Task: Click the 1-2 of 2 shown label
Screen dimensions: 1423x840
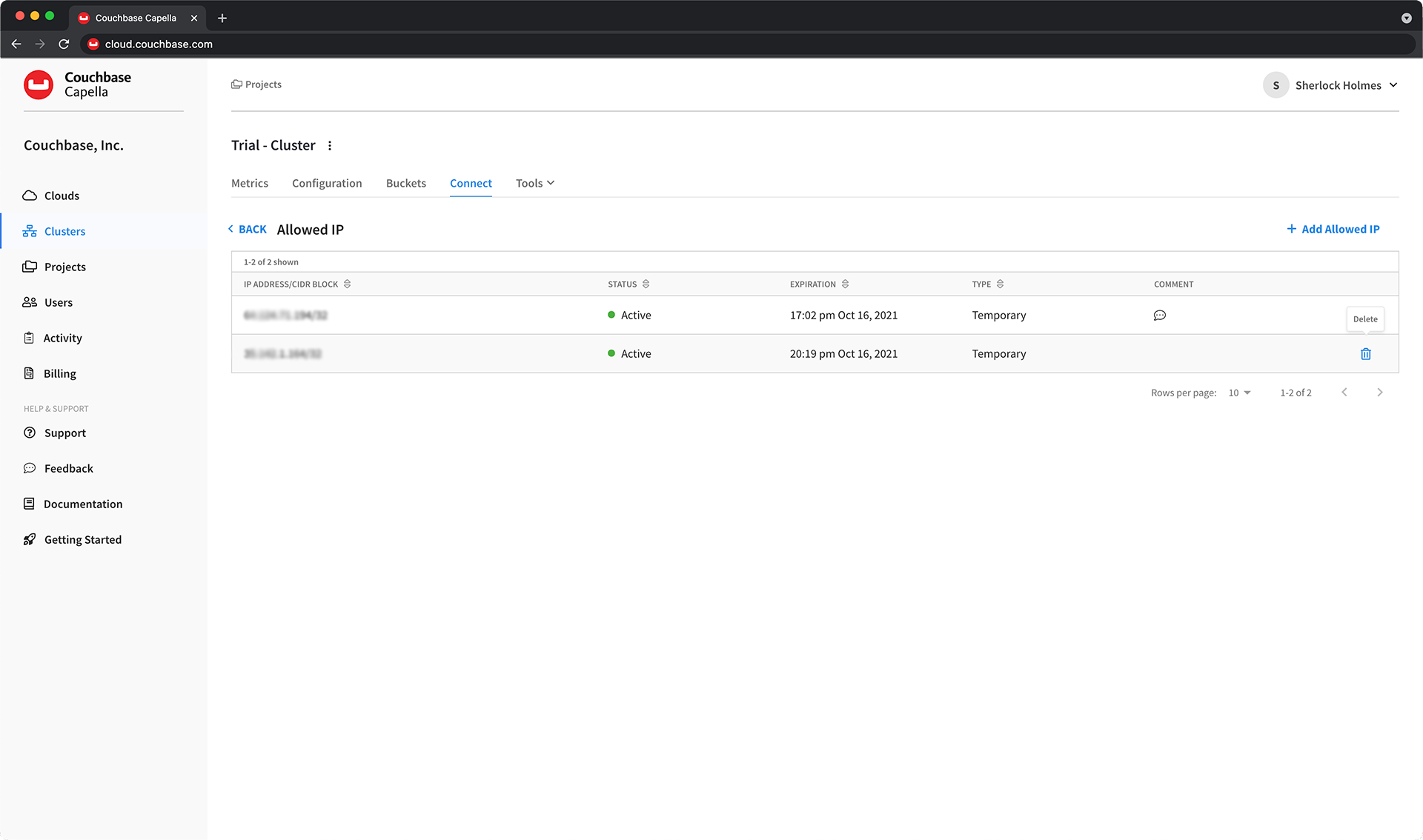Action: click(271, 262)
